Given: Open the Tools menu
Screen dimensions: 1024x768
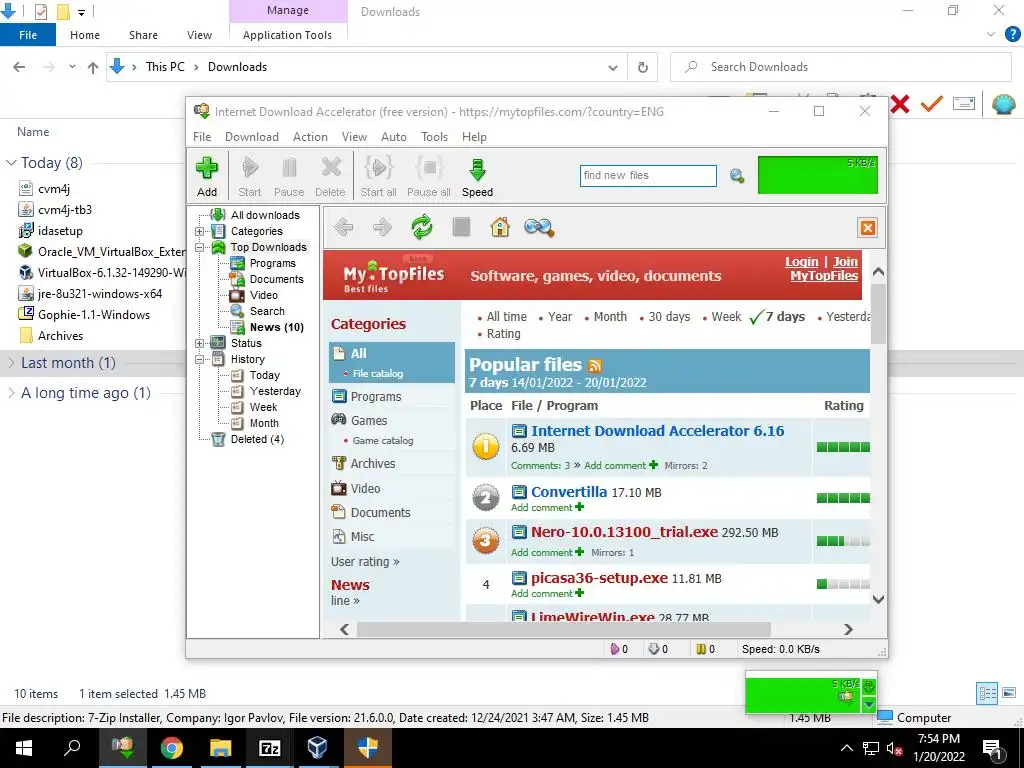Looking at the screenshot, I should [x=434, y=136].
